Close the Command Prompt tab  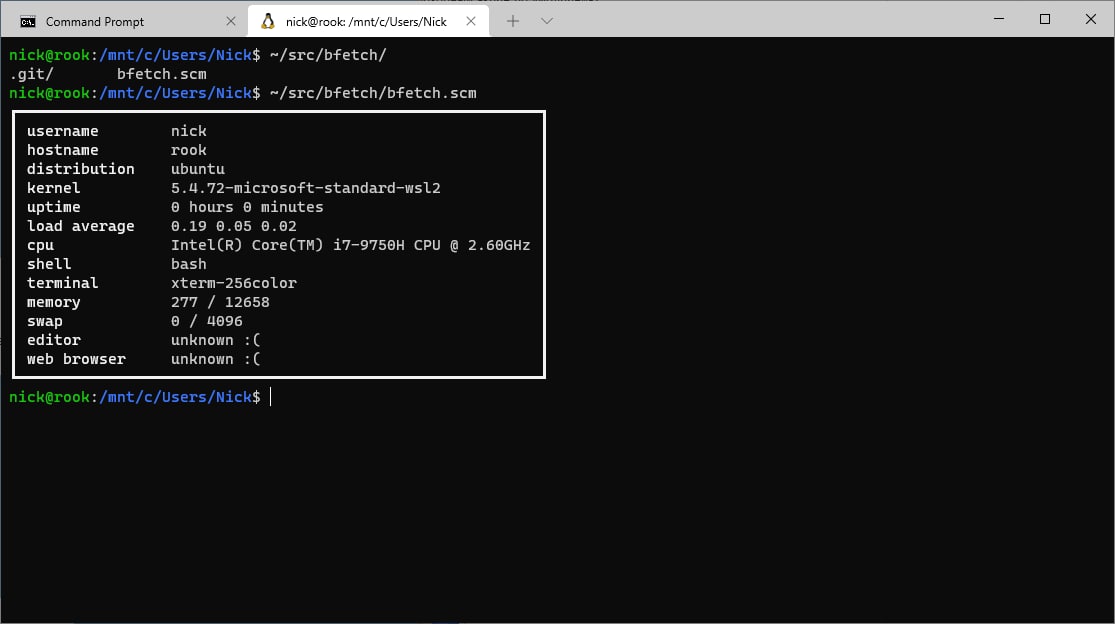pyautogui.click(x=230, y=21)
